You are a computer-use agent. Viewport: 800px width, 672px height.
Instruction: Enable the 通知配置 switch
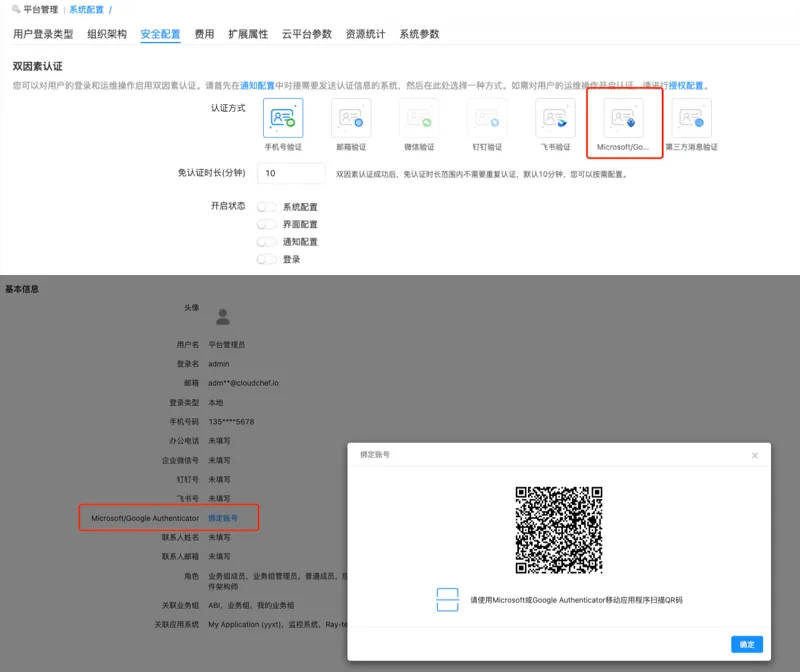pyautogui.click(x=267, y=242)
